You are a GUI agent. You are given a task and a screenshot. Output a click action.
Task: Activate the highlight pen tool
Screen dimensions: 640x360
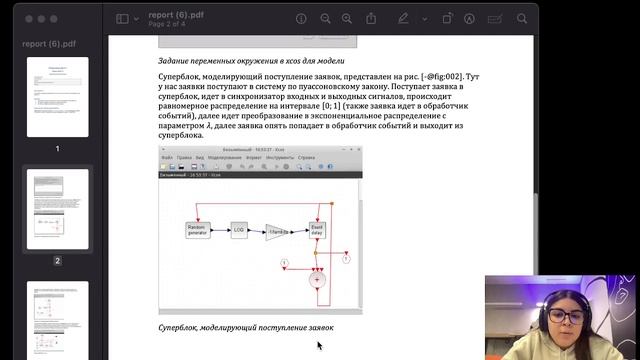tap(403, 18)
